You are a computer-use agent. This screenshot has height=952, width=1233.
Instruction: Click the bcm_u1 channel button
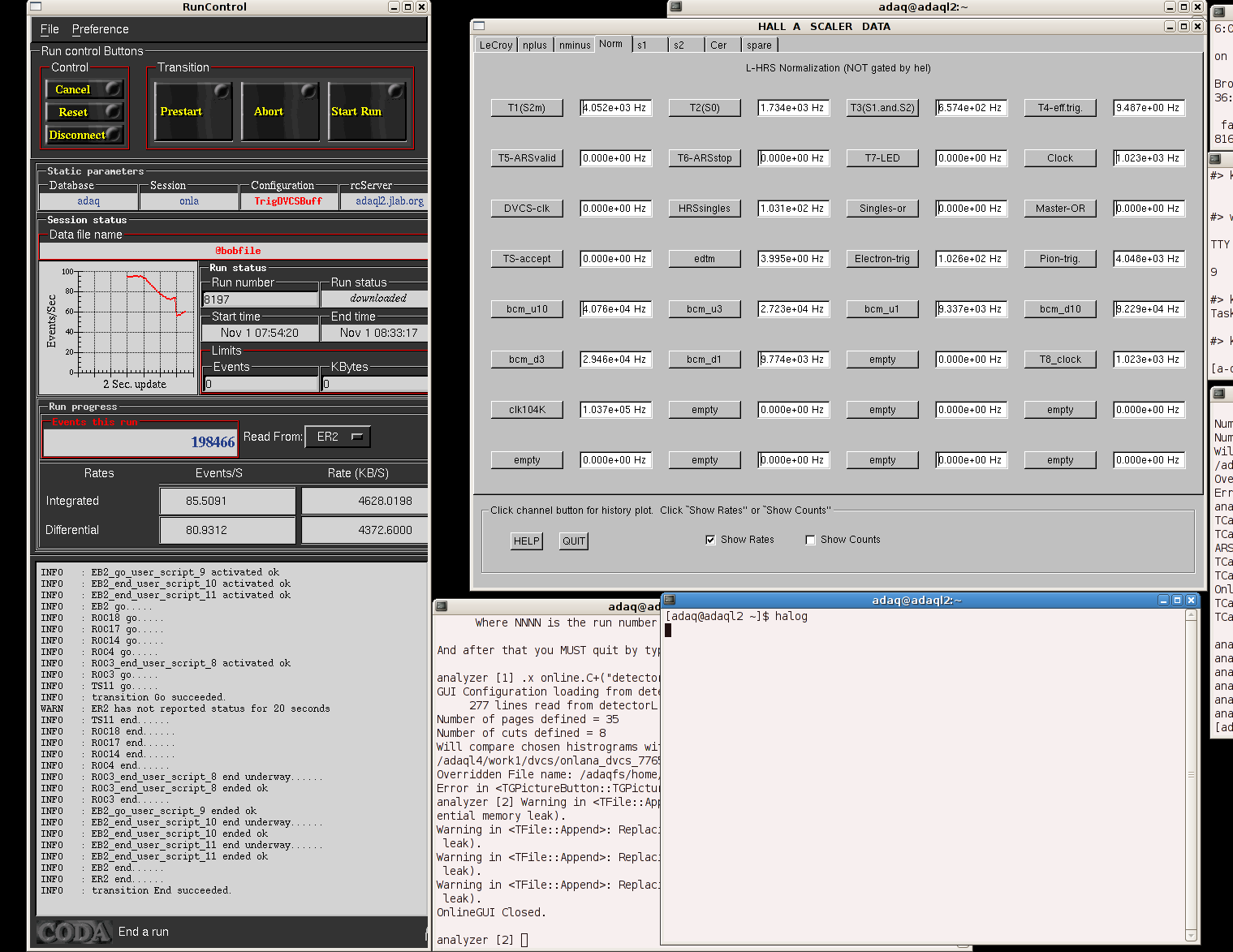click(882, 309)
